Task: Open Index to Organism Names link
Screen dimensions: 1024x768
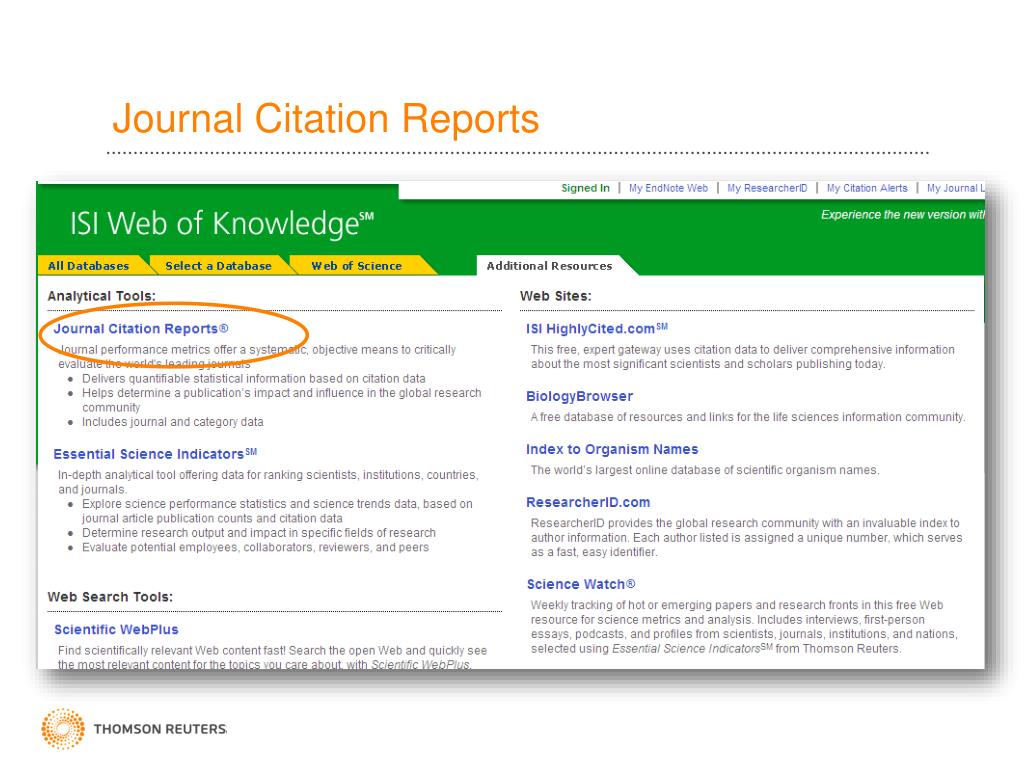Action: 612,449
